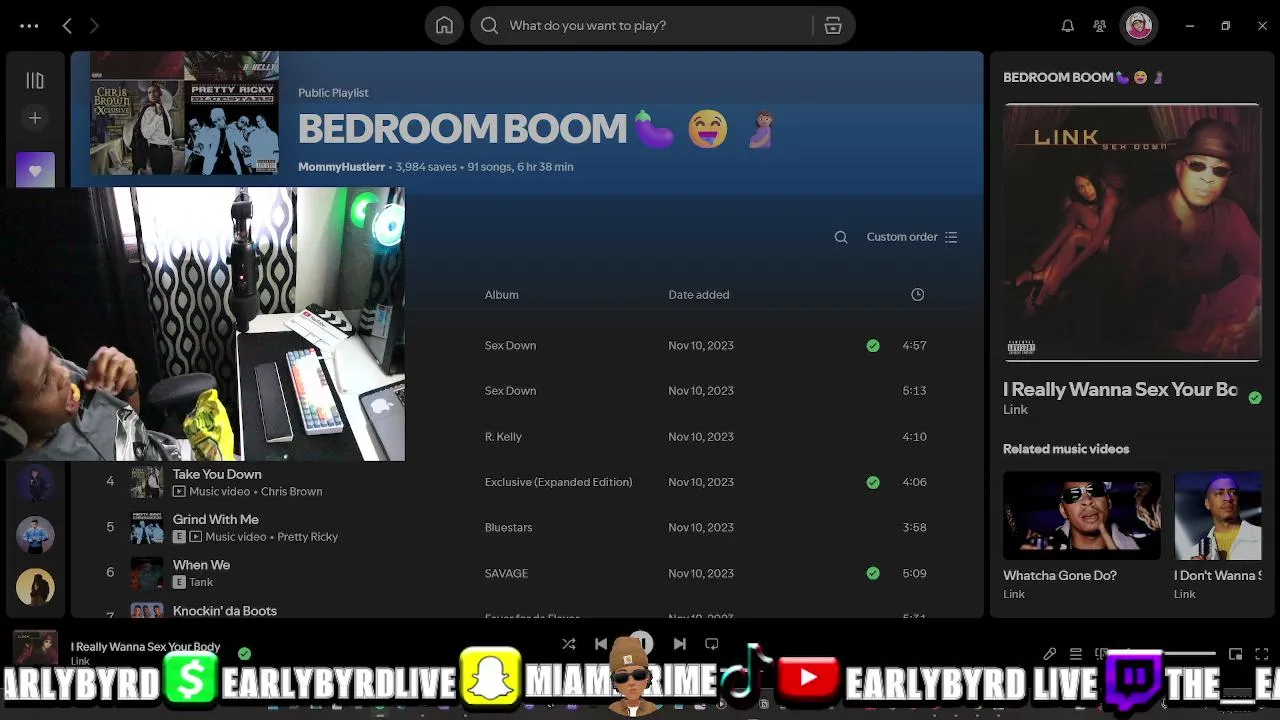1280x720 pixels.
Task: Create a new playlist with plus icon
Action: click(35, 118)
